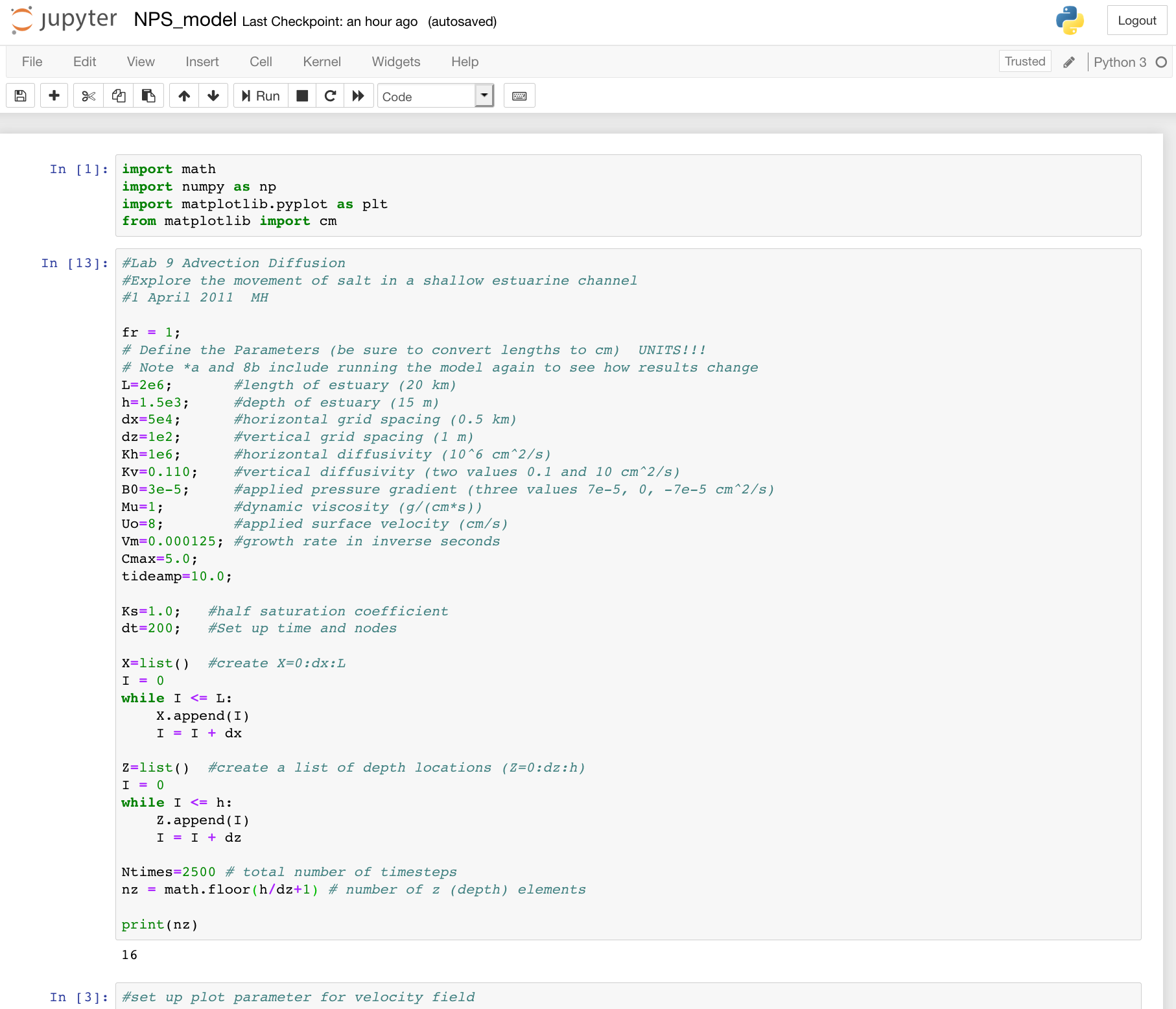The image size is (1176, 1009).
Task: Copy selected cells icon
Action: pos(119,96)
